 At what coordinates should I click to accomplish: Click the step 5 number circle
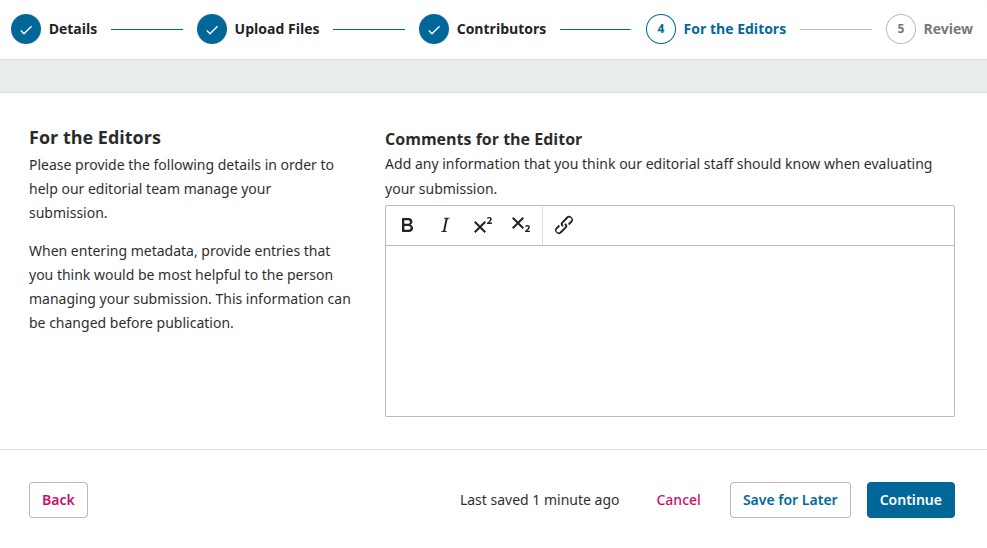click(901, 29)
